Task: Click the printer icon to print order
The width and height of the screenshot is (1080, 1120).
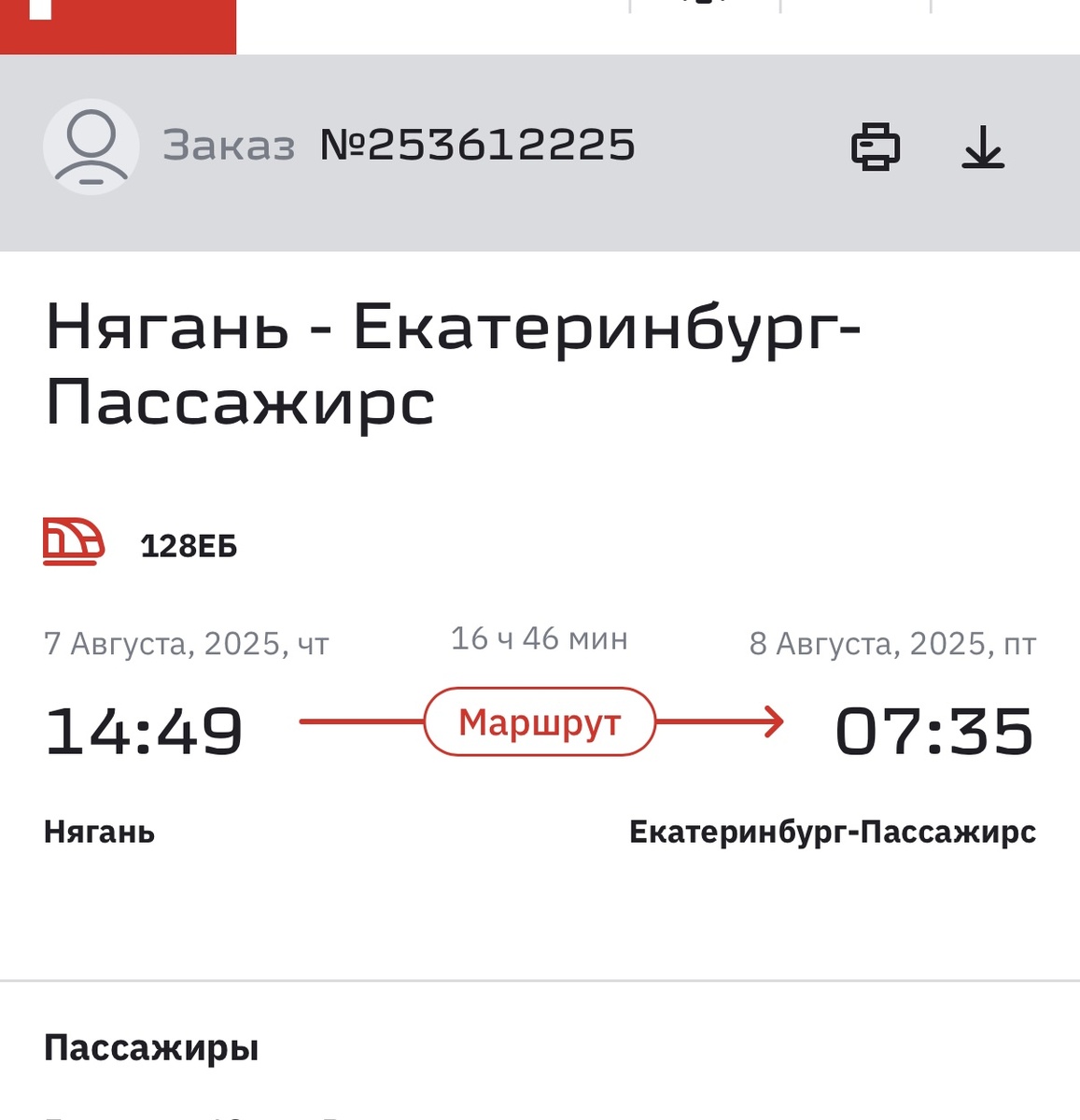Action: pyautogui.click(x=876, y=147)
